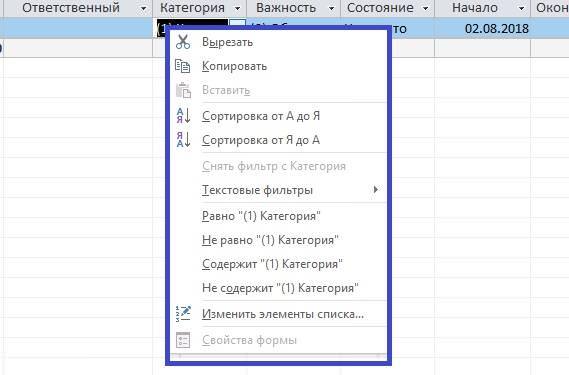Viewport: 569px width, 375px height.
Task: Click the Copy pages icon
Action: coord(183,66)
